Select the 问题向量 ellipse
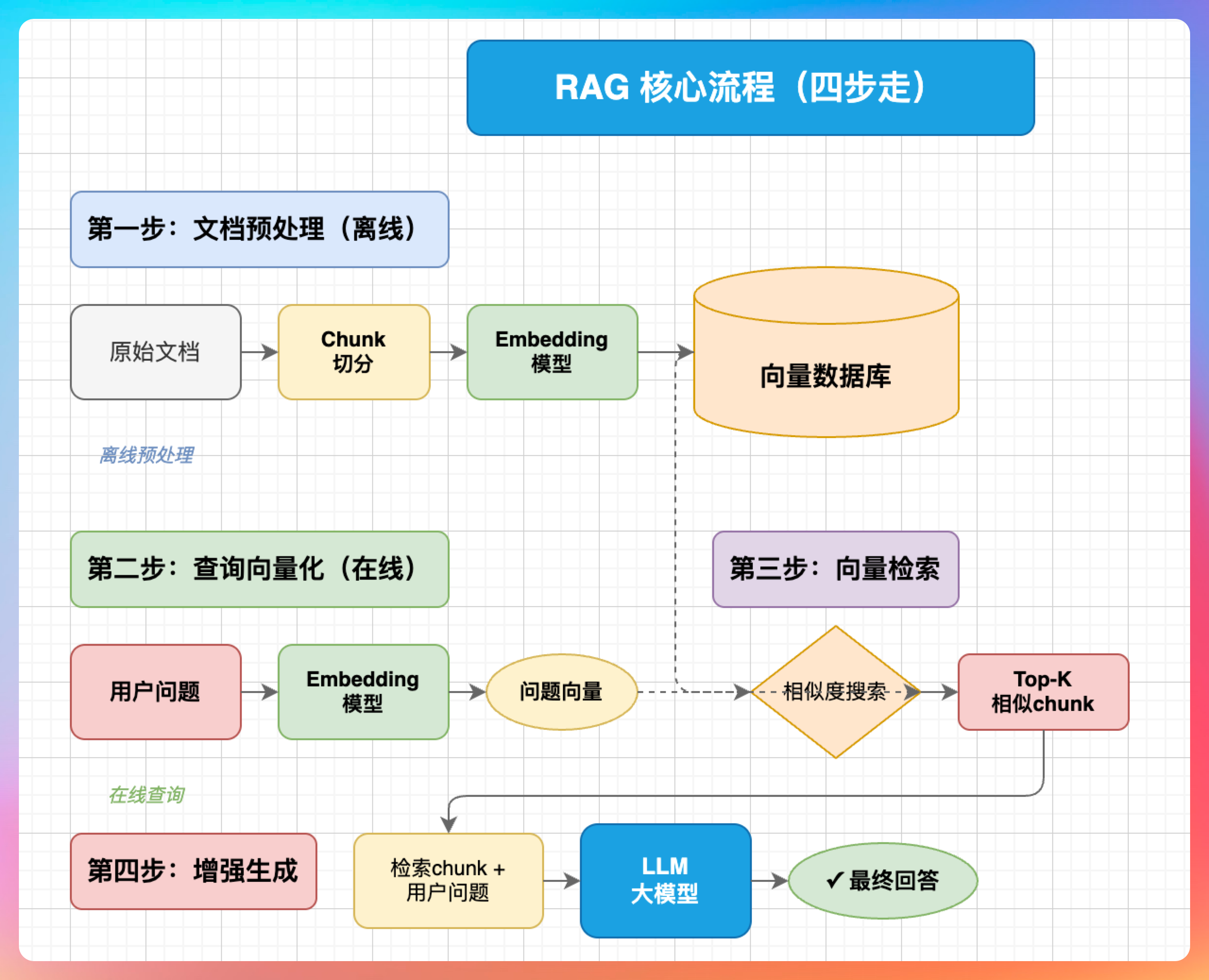The image size is (1209, 980). (562, 692)
